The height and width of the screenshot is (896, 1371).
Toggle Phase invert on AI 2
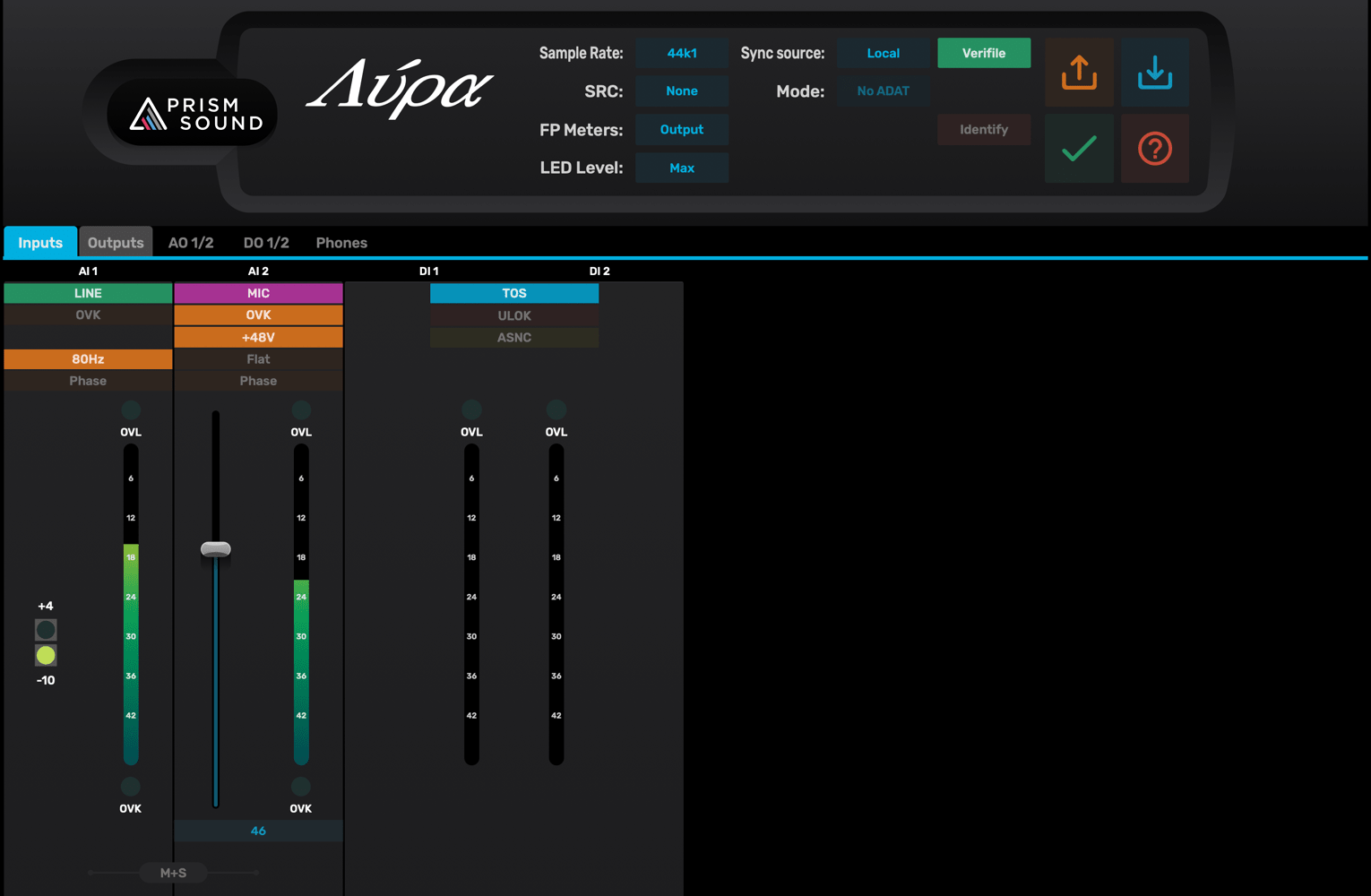click(258, 381)
